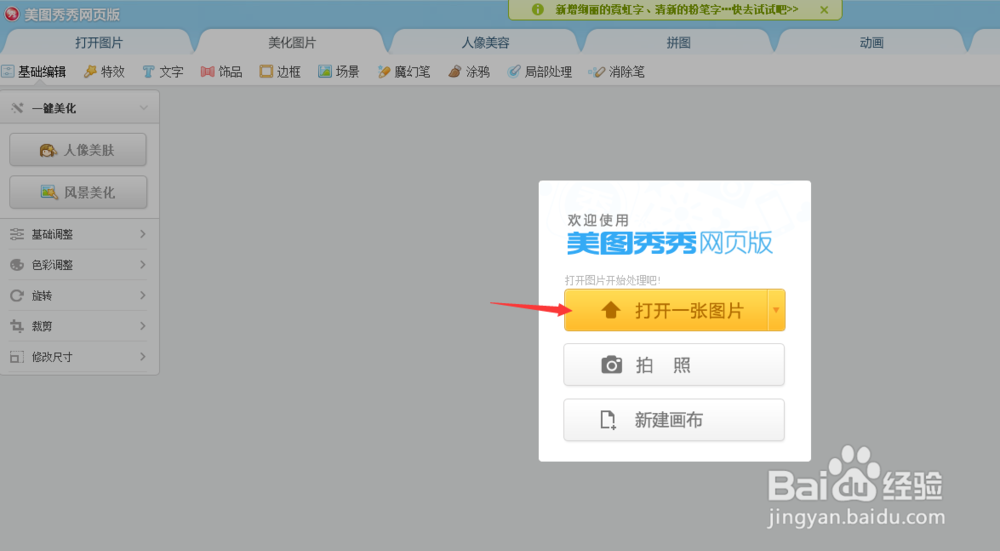Click the 美图秀秀网页版 logo icon

tap(11, 14)
